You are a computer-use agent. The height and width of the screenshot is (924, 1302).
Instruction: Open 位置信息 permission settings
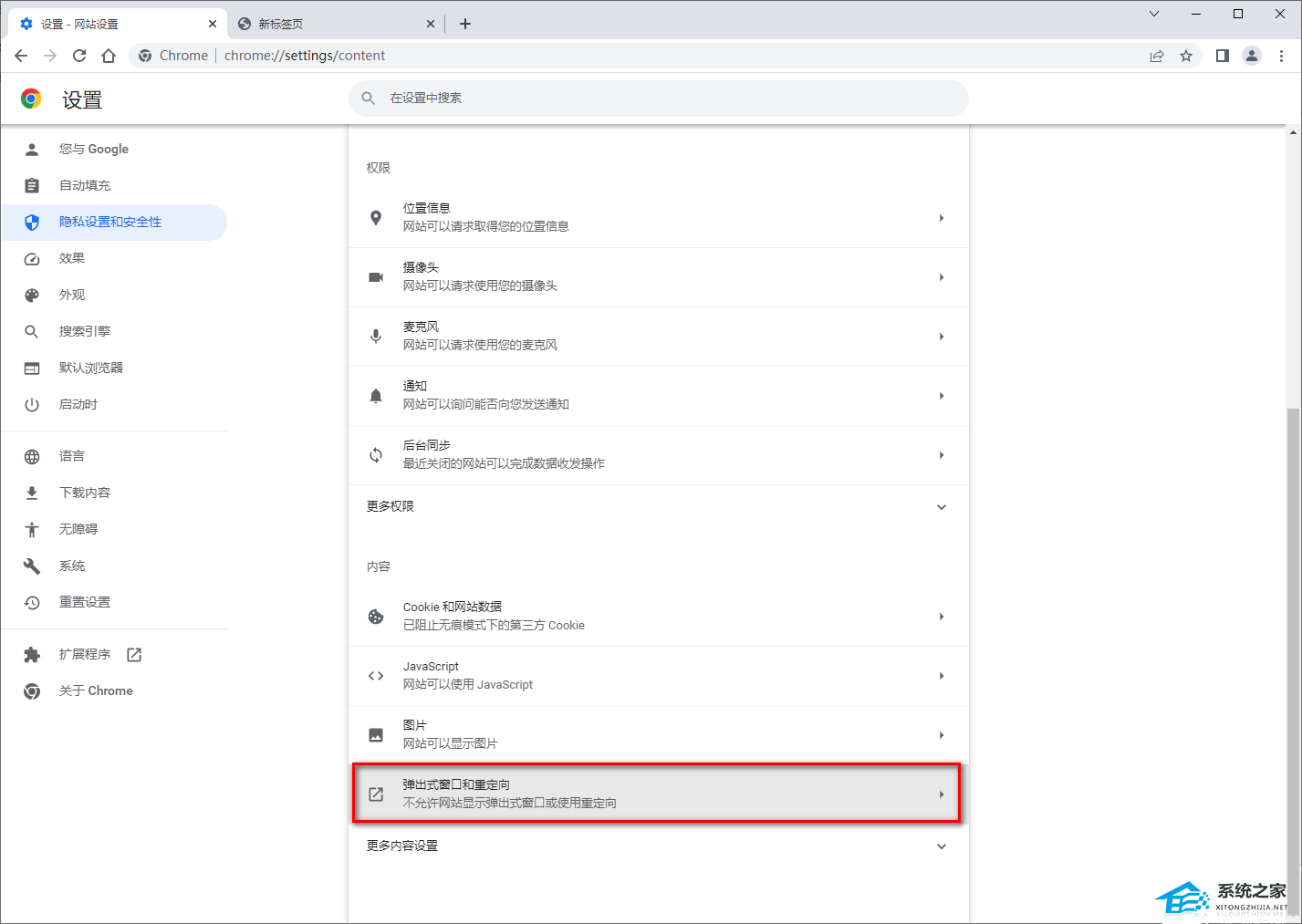pos(659,218)
